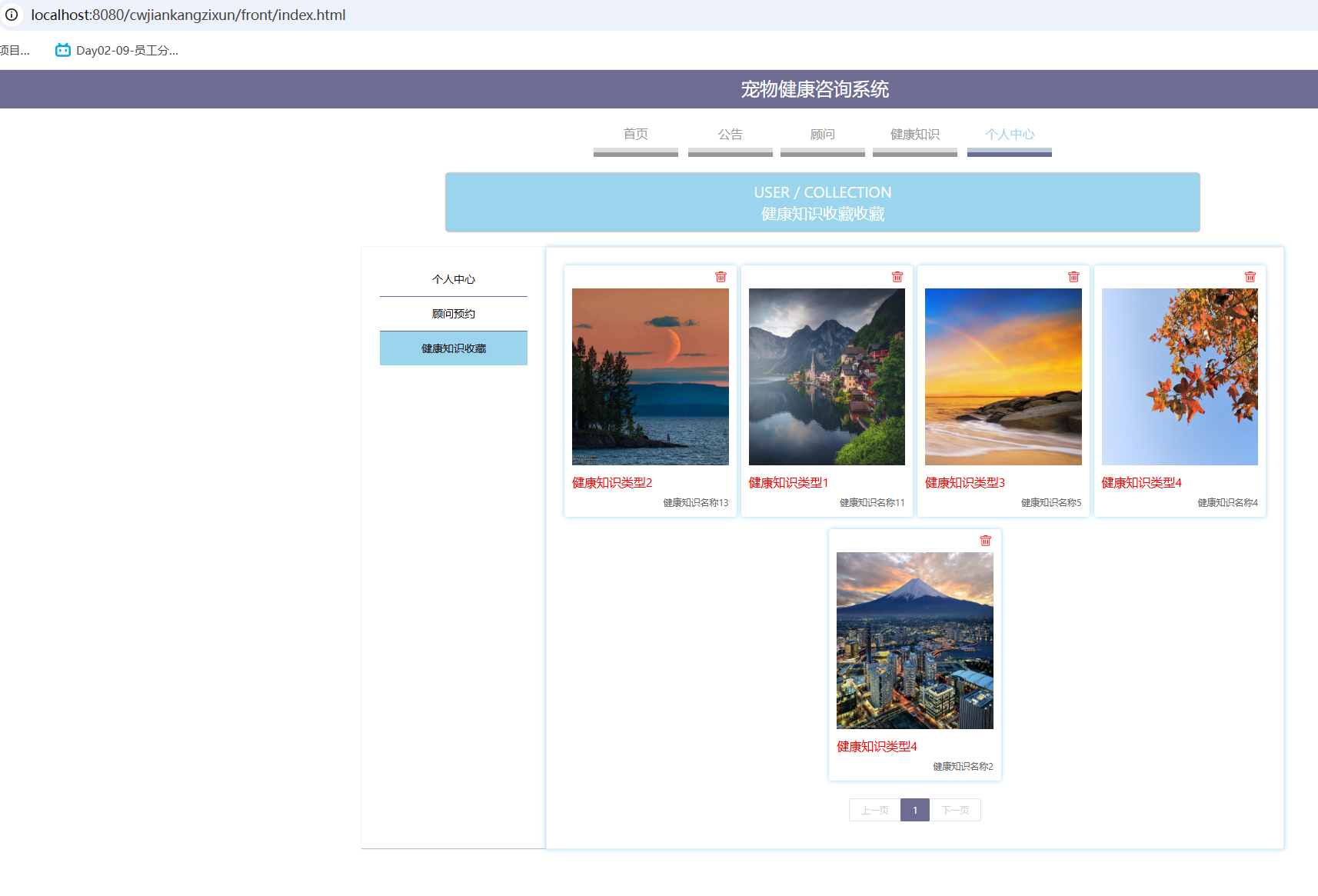The image size is (1318, 896).
Task: Click the 宠物健康咨询系统 header title
Action: (x=815, y=89)
